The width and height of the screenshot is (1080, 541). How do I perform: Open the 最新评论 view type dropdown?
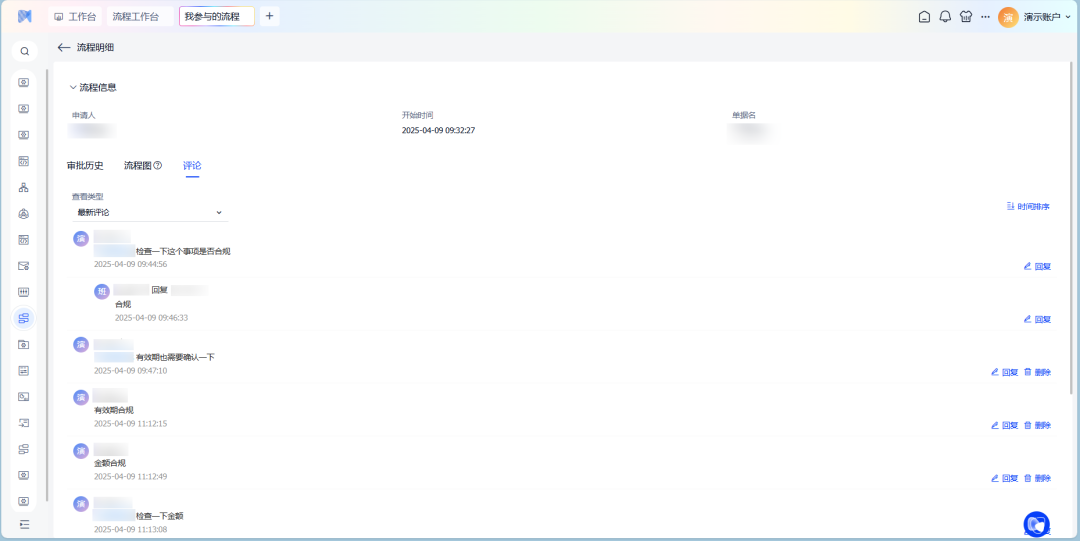(x=149, y=212)
